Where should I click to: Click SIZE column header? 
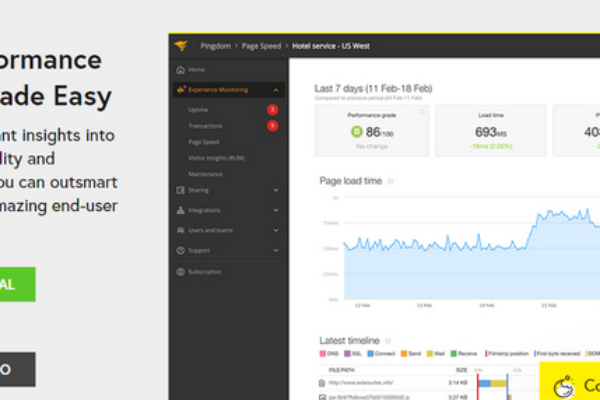pos(461,370)
